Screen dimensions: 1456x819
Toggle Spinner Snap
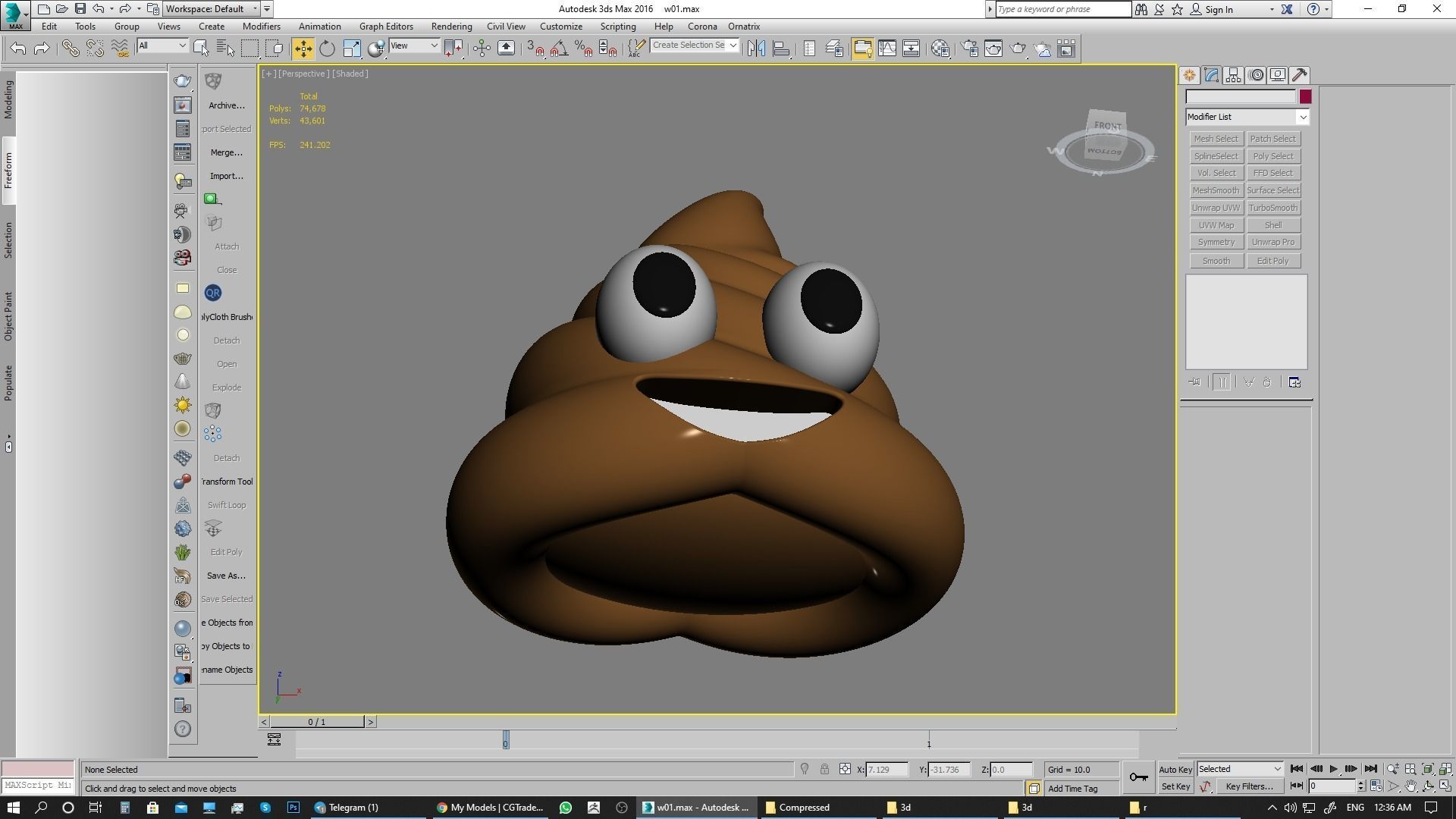607,49
